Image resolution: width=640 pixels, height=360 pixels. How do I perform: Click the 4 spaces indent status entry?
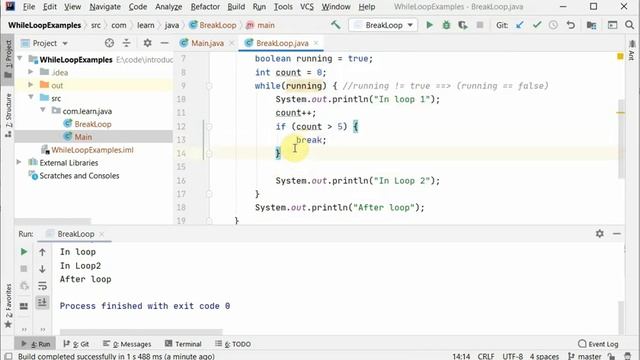(544, 356)
